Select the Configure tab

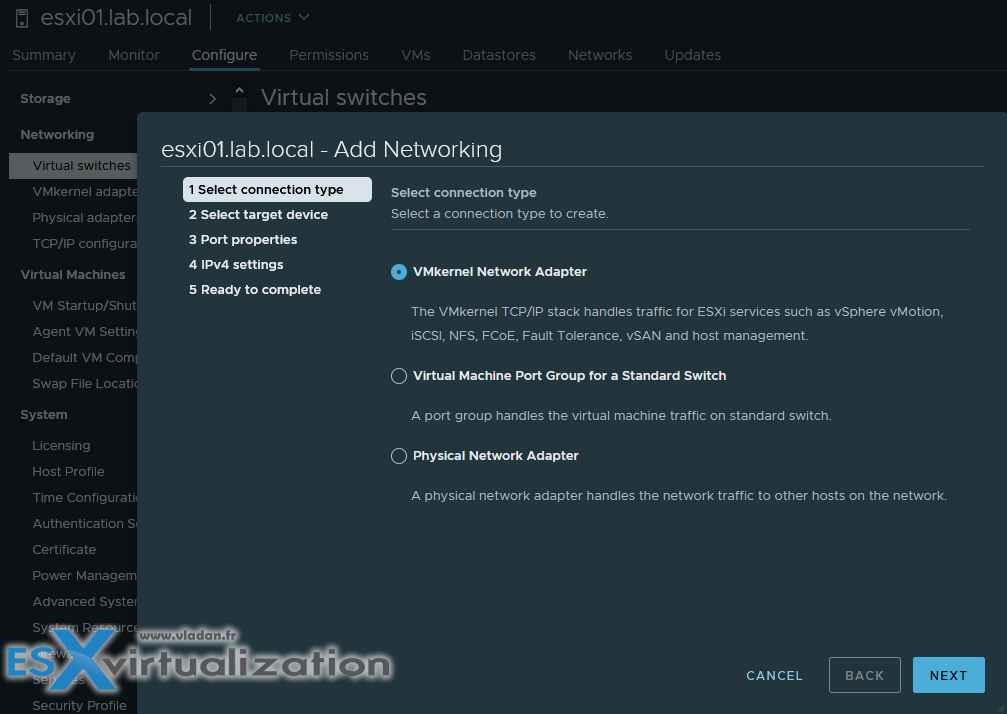point(224,55)
